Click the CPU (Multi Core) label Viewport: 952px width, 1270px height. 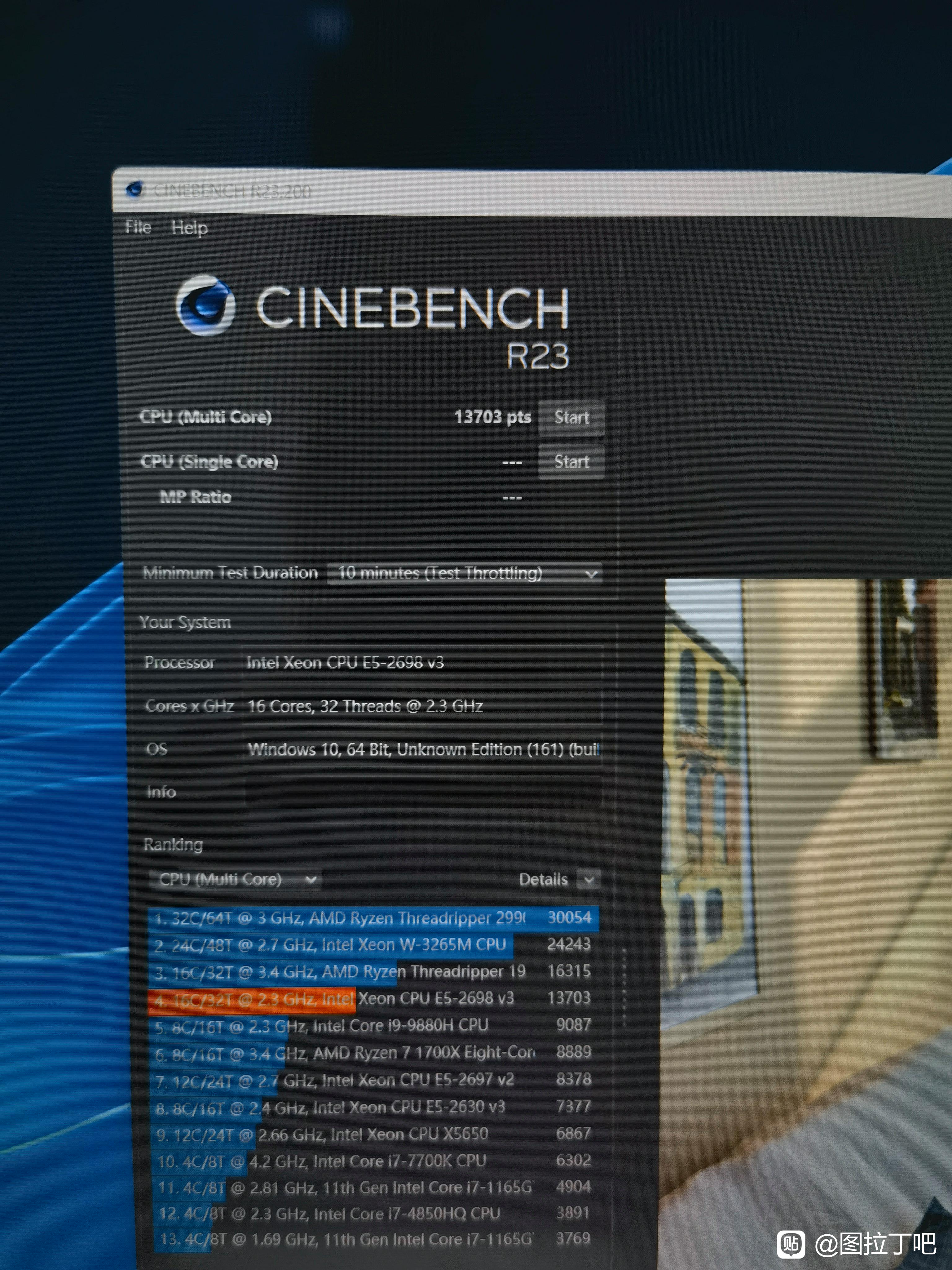point(205,417)
